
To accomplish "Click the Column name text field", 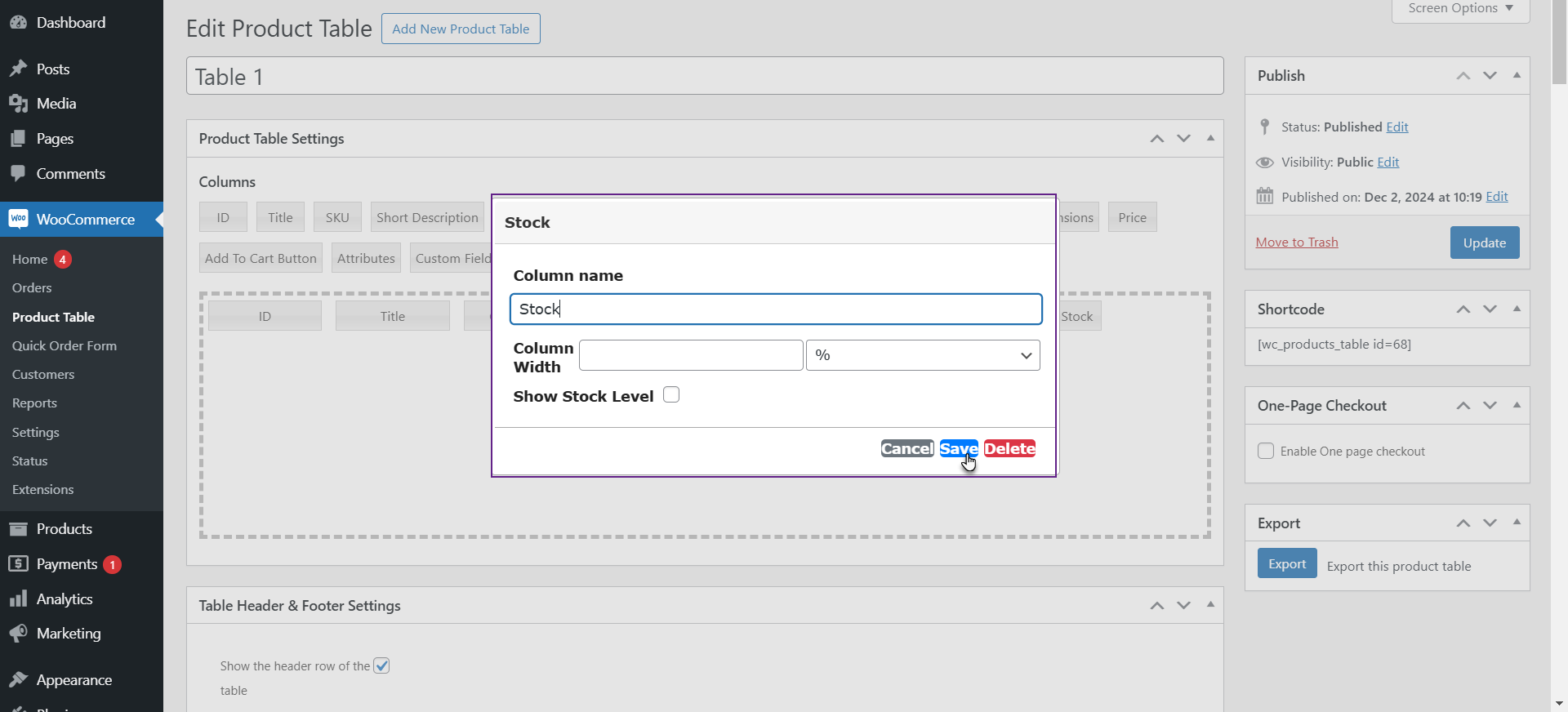I will coord(776,309).
